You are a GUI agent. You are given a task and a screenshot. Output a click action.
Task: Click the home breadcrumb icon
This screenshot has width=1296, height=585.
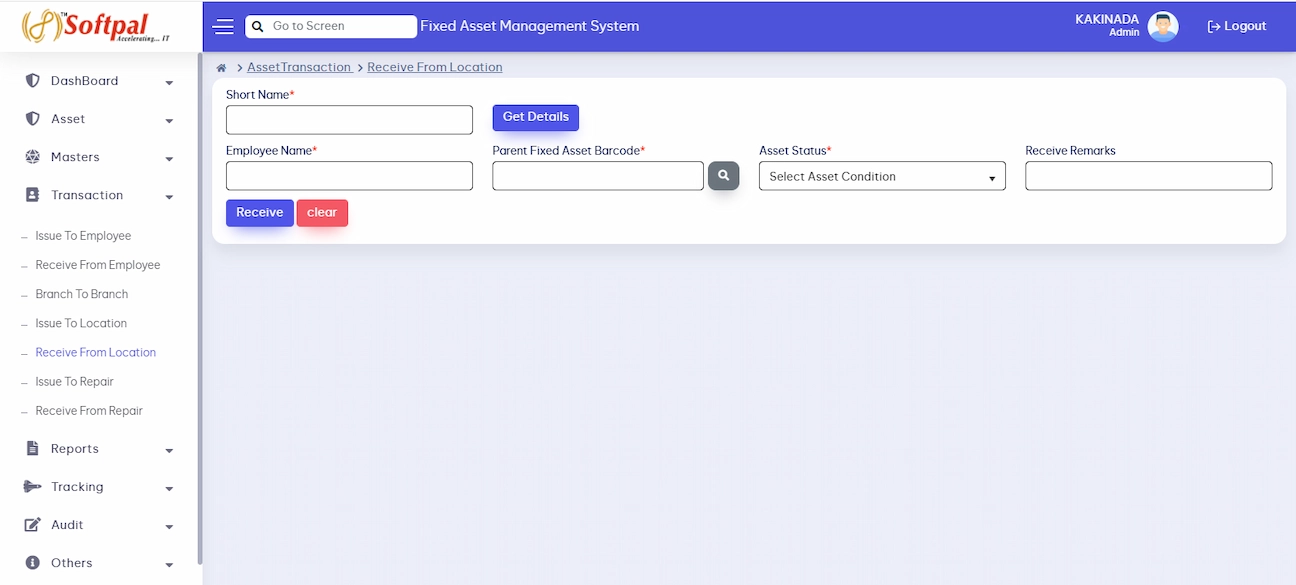[221, 68]
